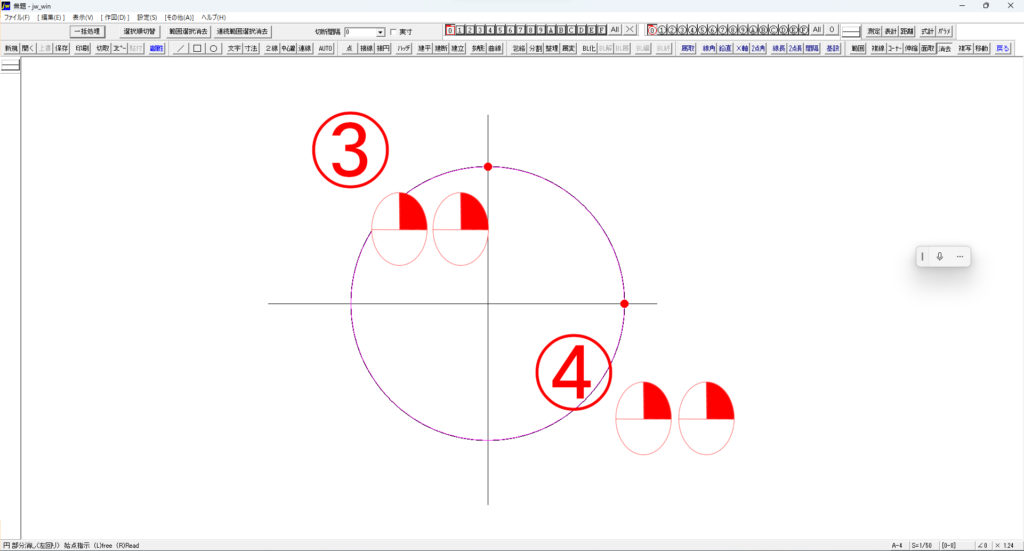Enable the 実寸 checkbox
Screen dimensions: 1024x551
point(393,32)
